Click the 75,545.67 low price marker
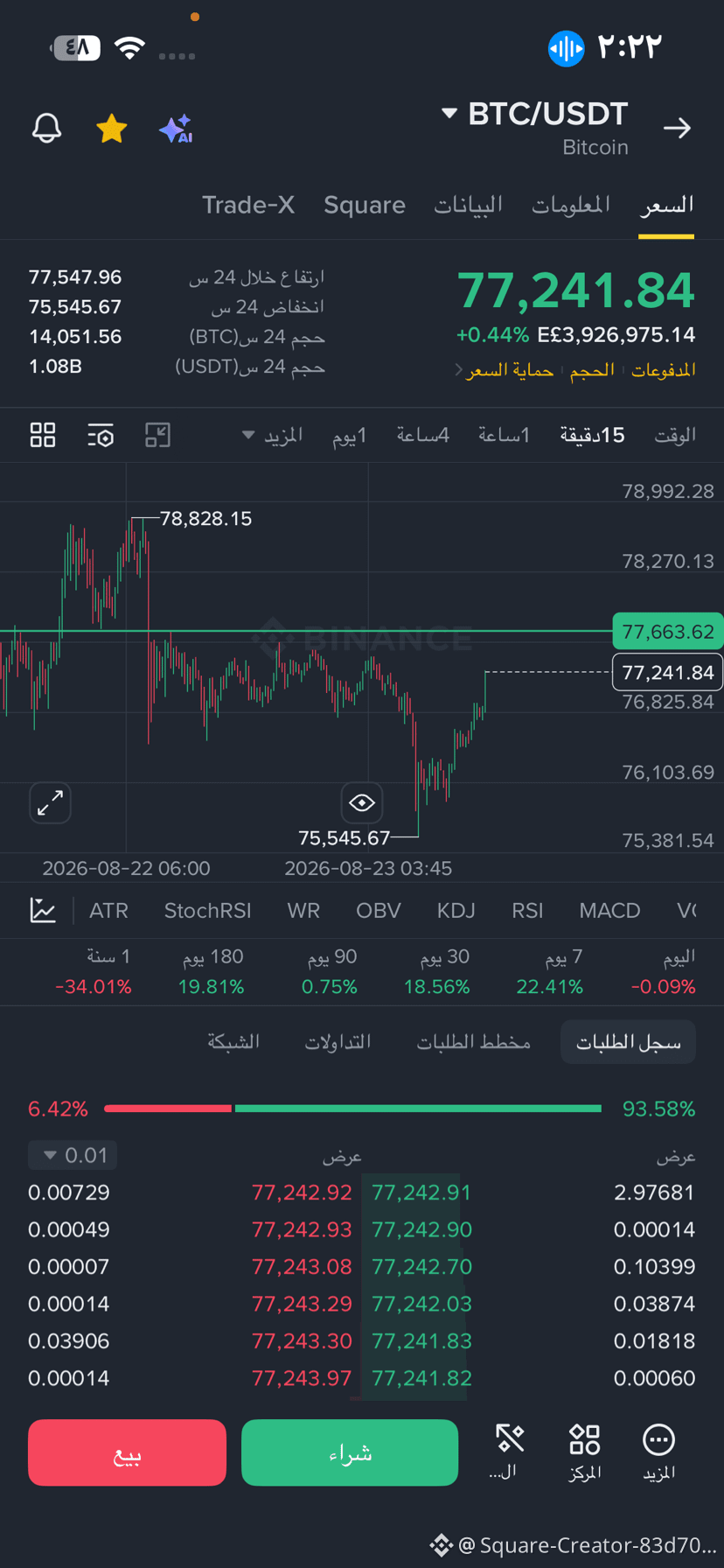The width and height of the screenshot is (724, 1568). click(344, 838)
